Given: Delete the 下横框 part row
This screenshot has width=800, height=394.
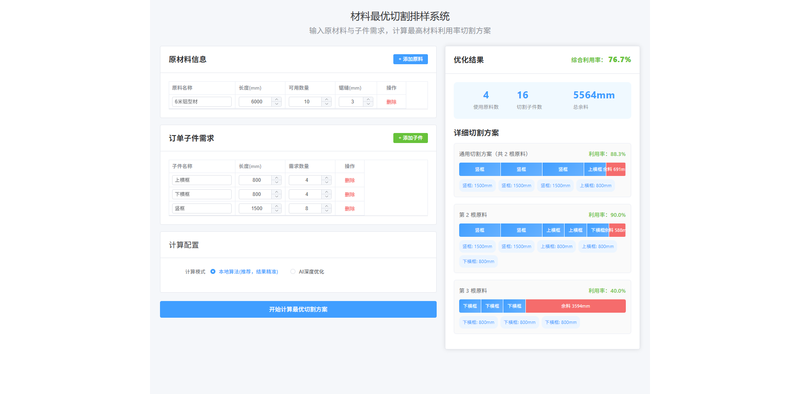Looking at the screenshot, I should [349, 194].
